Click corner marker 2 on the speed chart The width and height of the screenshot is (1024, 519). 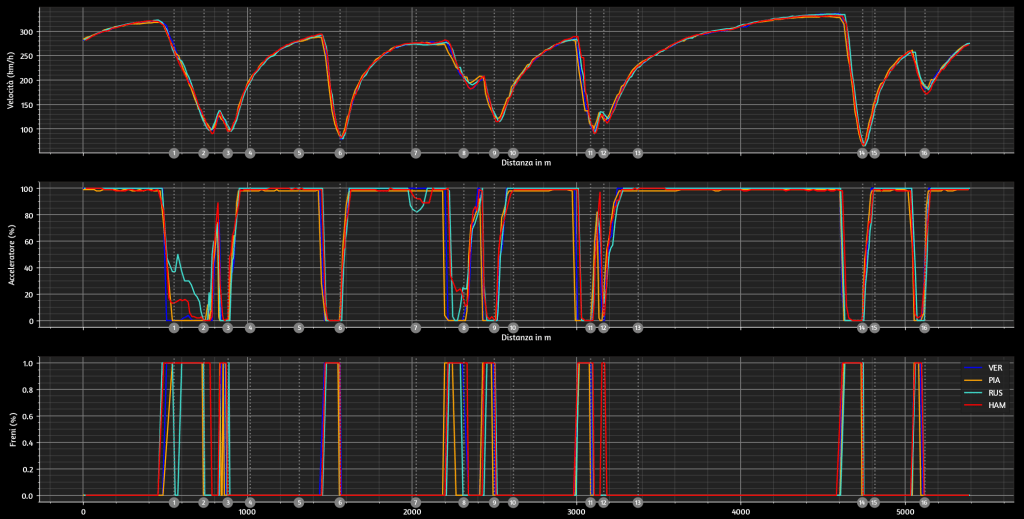pos(204,153)
